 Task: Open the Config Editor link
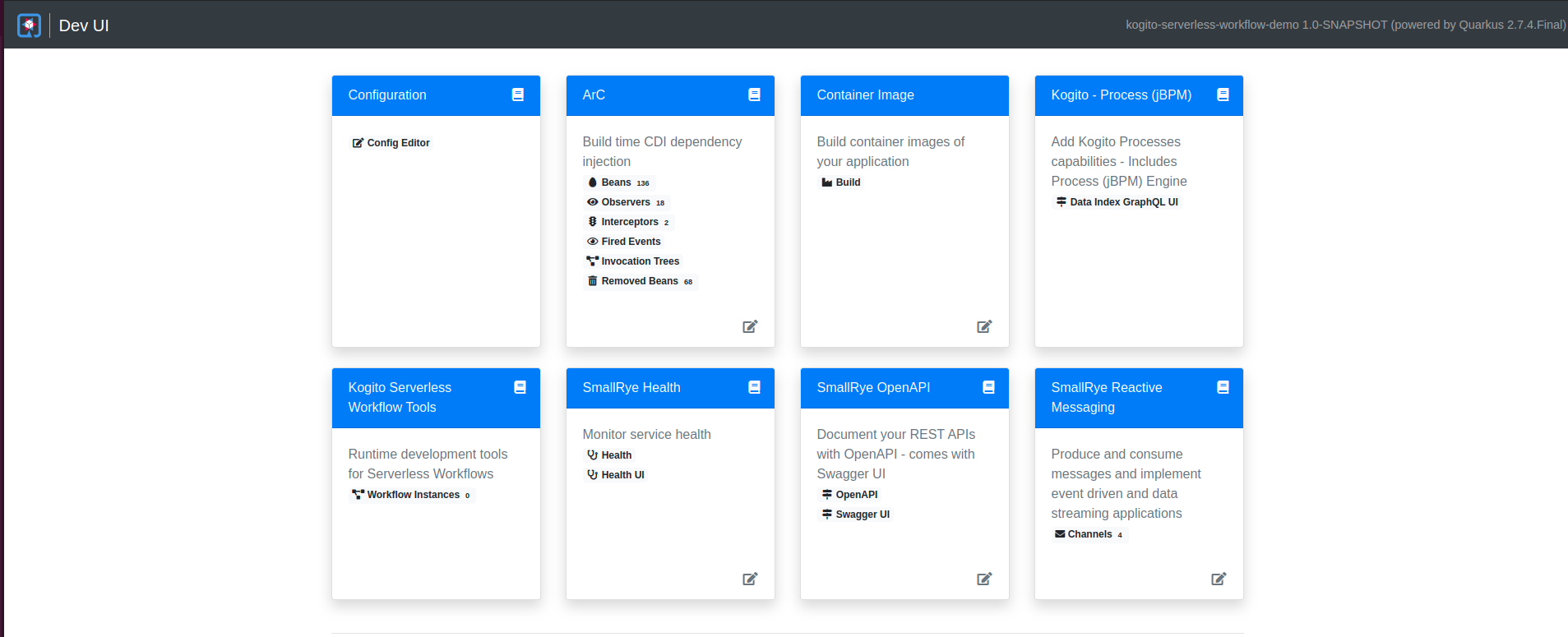point(391,143)
